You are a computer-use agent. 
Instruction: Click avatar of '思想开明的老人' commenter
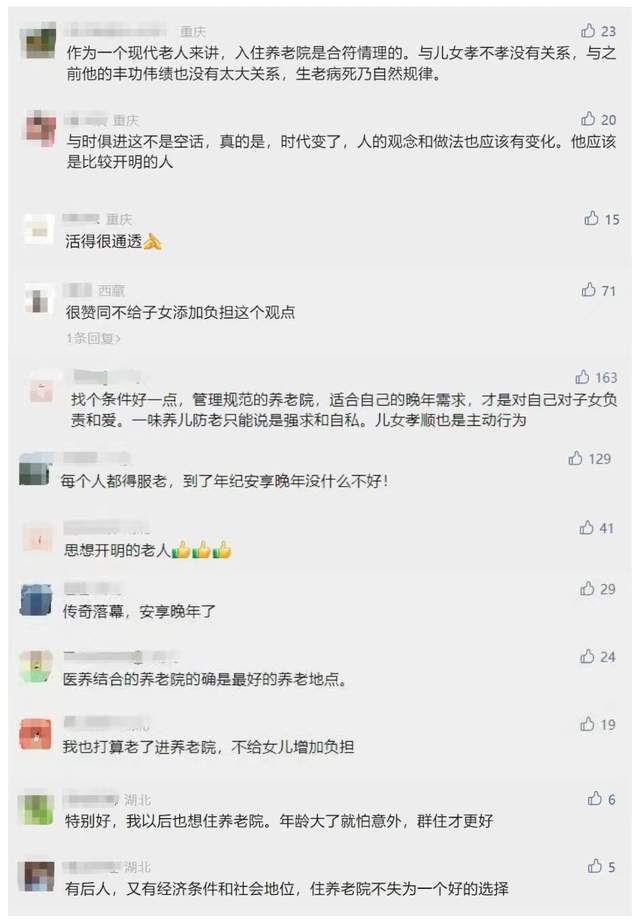click(38, 538)
